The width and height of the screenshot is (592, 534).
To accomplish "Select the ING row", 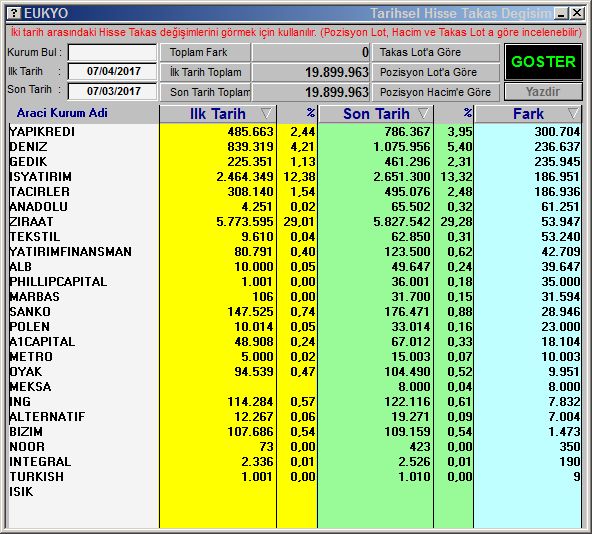I will click(294, 401).
